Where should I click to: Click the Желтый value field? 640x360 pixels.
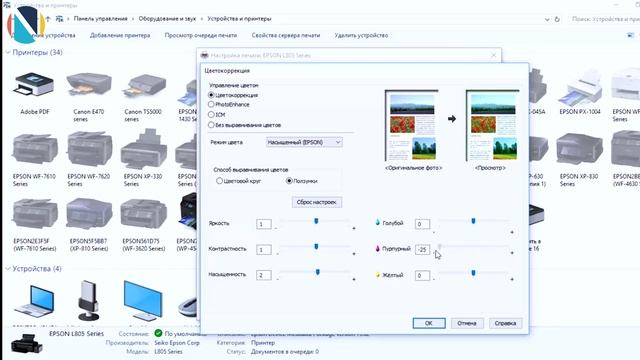click(x=422, y=276)
